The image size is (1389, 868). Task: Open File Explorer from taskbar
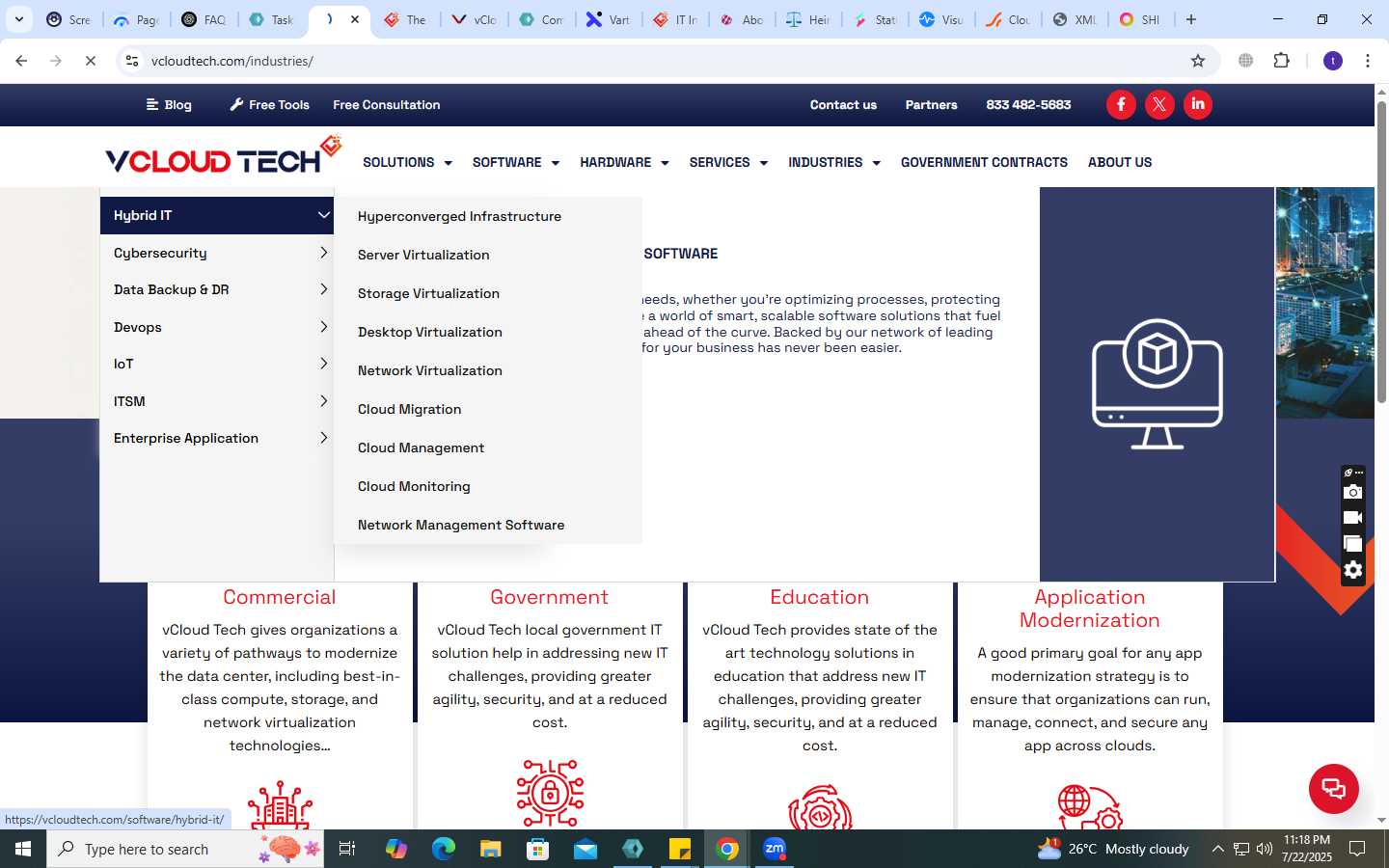pyautogui.click(x=490, y=849)
